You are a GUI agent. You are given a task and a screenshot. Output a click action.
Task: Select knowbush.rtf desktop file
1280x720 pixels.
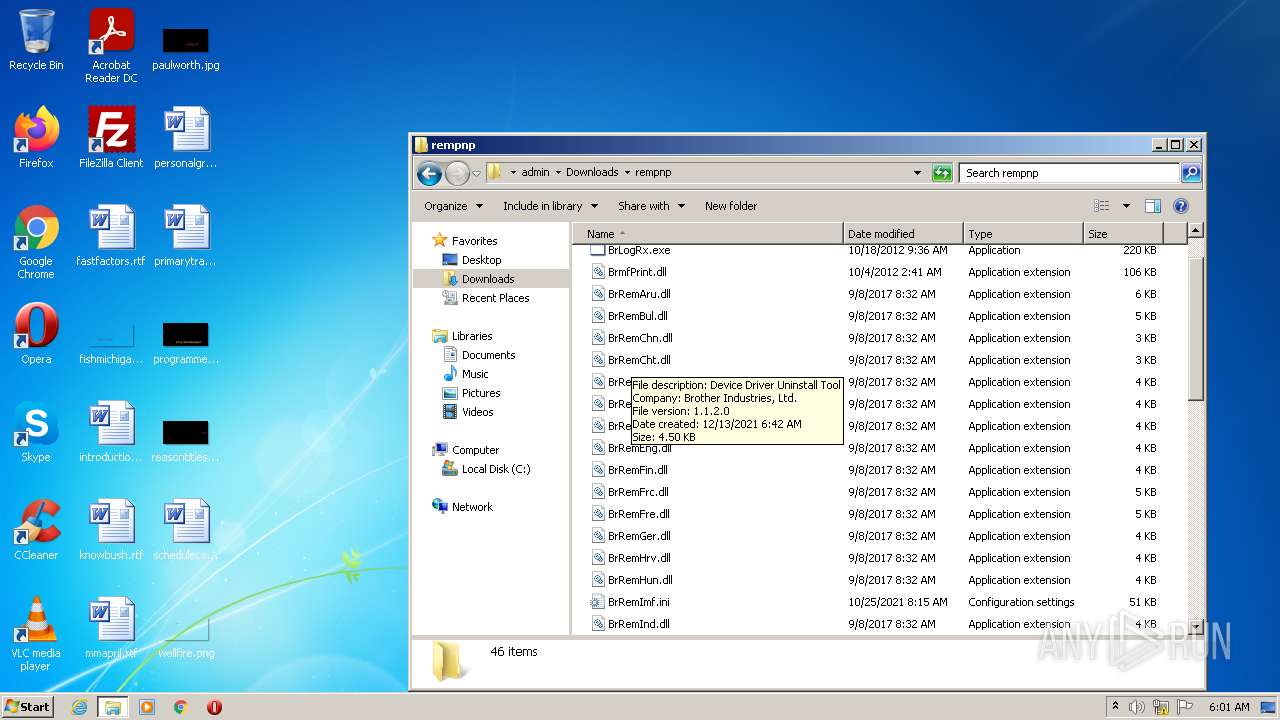tap(111, 529)
